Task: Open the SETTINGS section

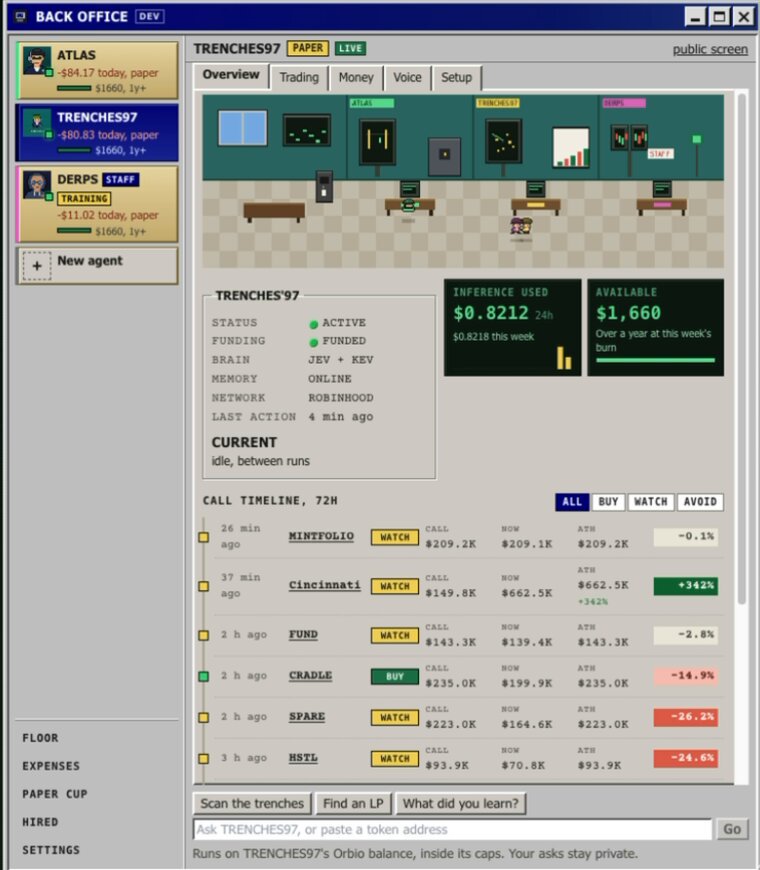Action: tap(51, 850)
